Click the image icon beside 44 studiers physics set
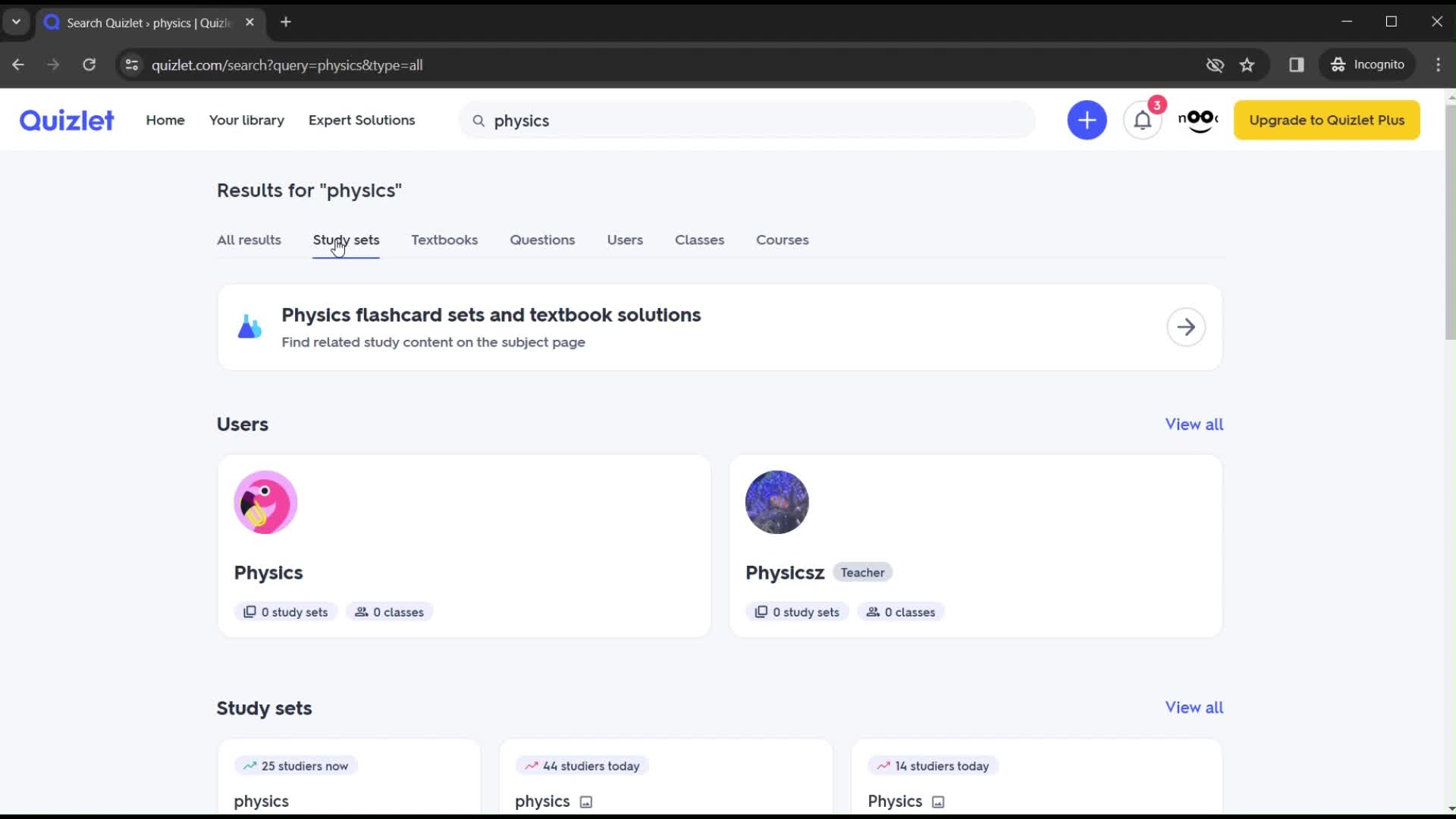 click(586, 802)
